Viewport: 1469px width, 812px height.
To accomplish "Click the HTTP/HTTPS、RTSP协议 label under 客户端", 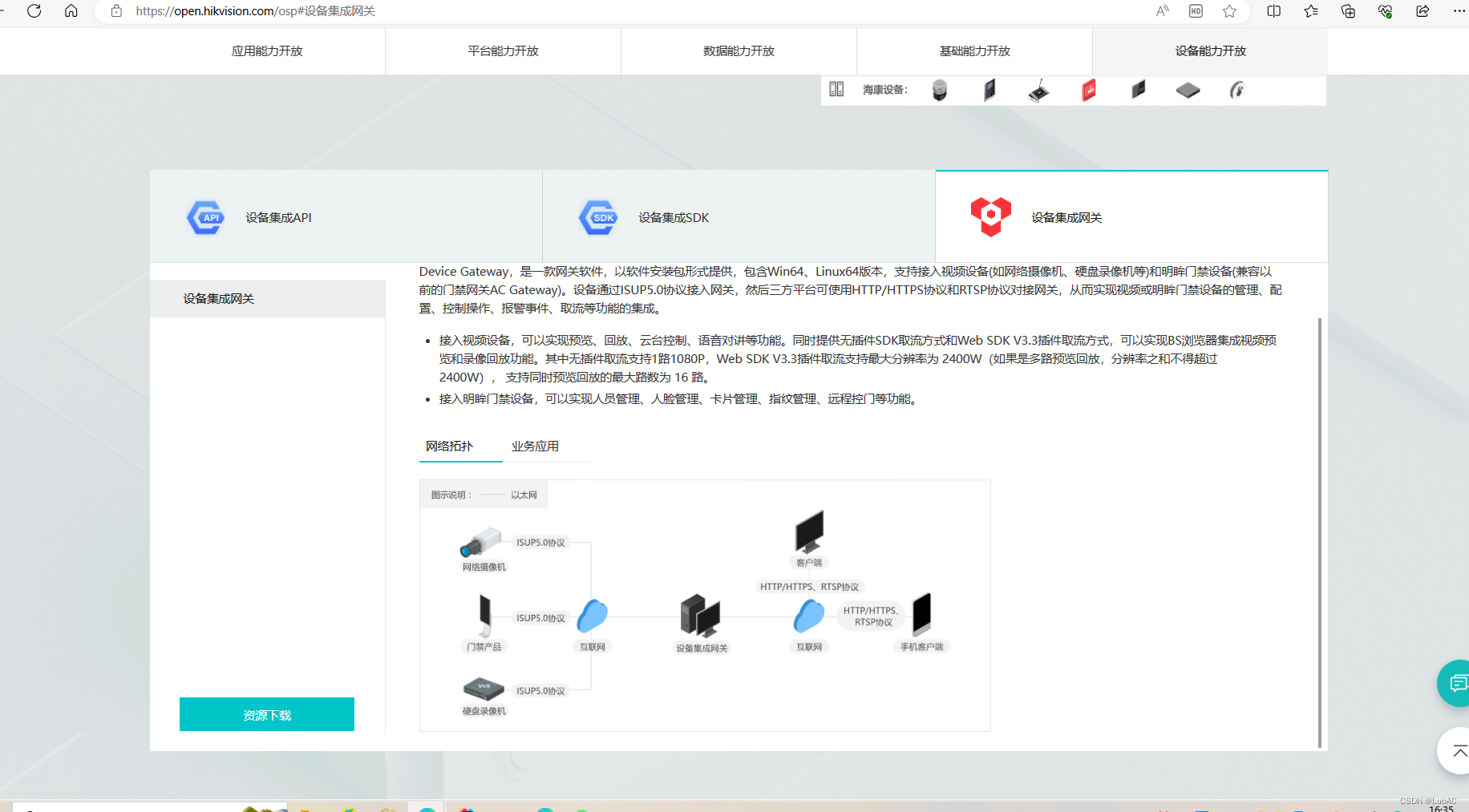I will point(809,587).
